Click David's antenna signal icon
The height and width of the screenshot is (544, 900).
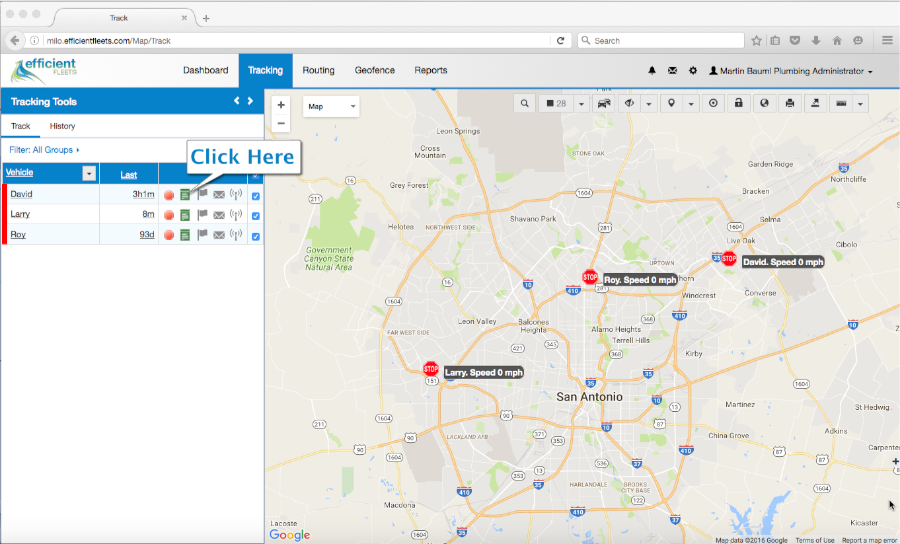click(x=235, y=195)
